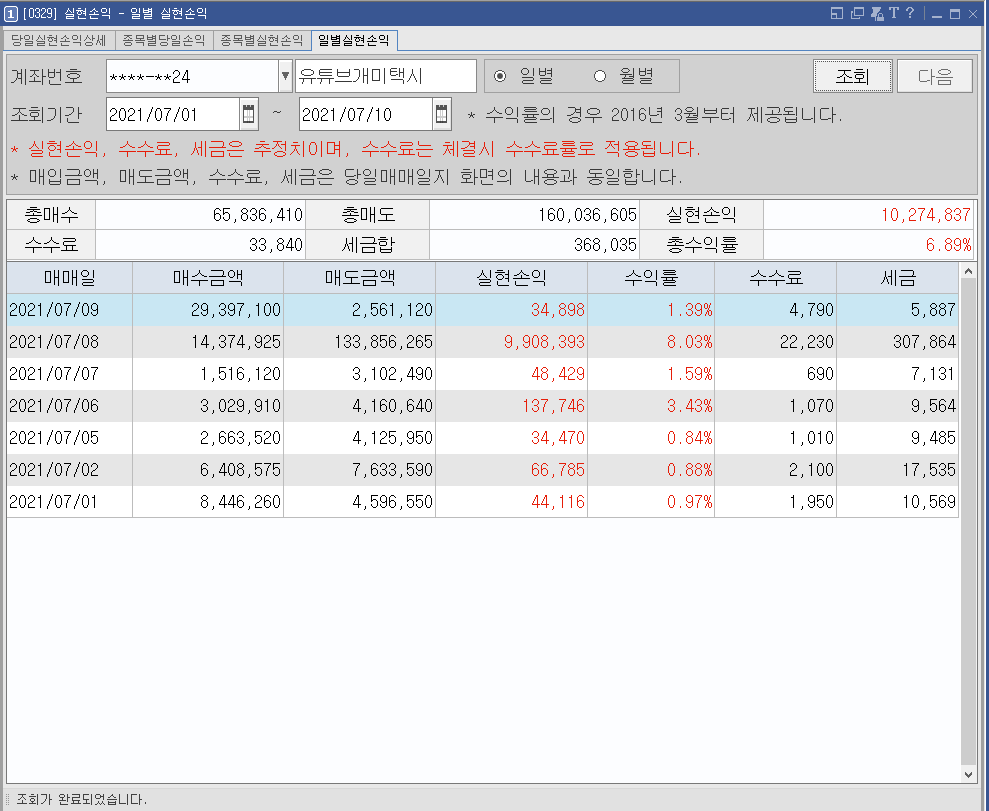Screen dimensions: 989x811
Task: Click the window layout icon in title bar
Action: click(x=837, y=13)
